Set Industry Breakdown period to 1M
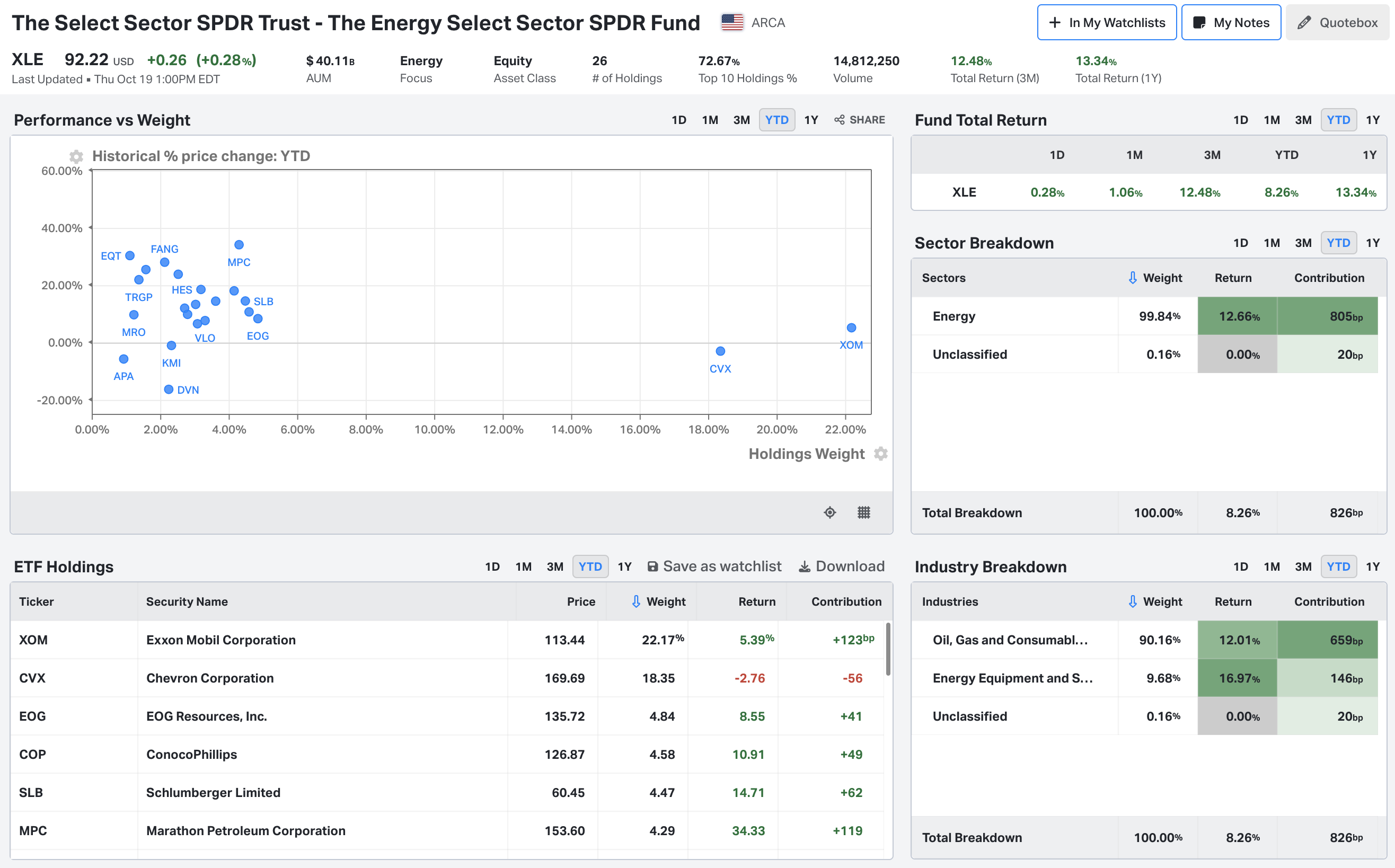This screenshot has width=1395, height=868. pyautogui.click(x=1272, y=566)
